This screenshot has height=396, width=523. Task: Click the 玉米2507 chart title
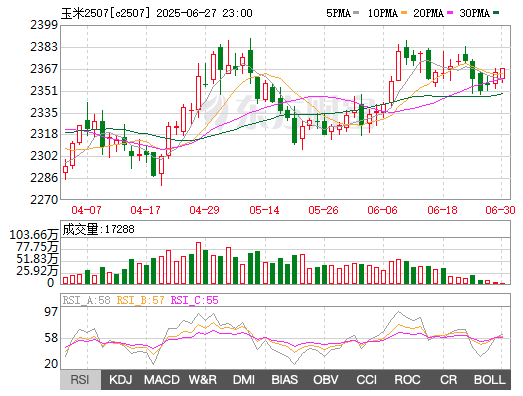pyautogui.click(x=85, y=13)
